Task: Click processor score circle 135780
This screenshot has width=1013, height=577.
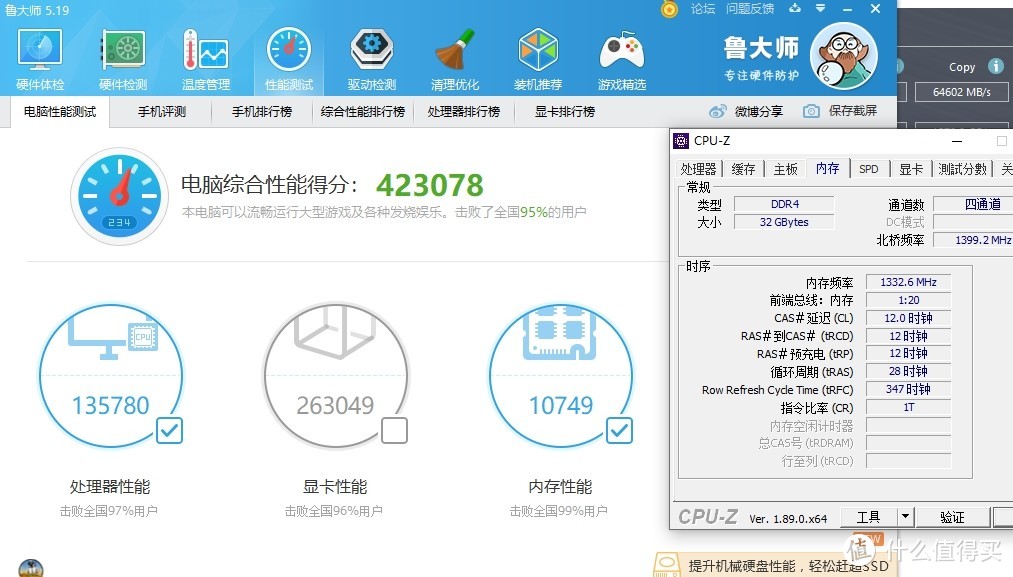Action: [x=111, y=376]
